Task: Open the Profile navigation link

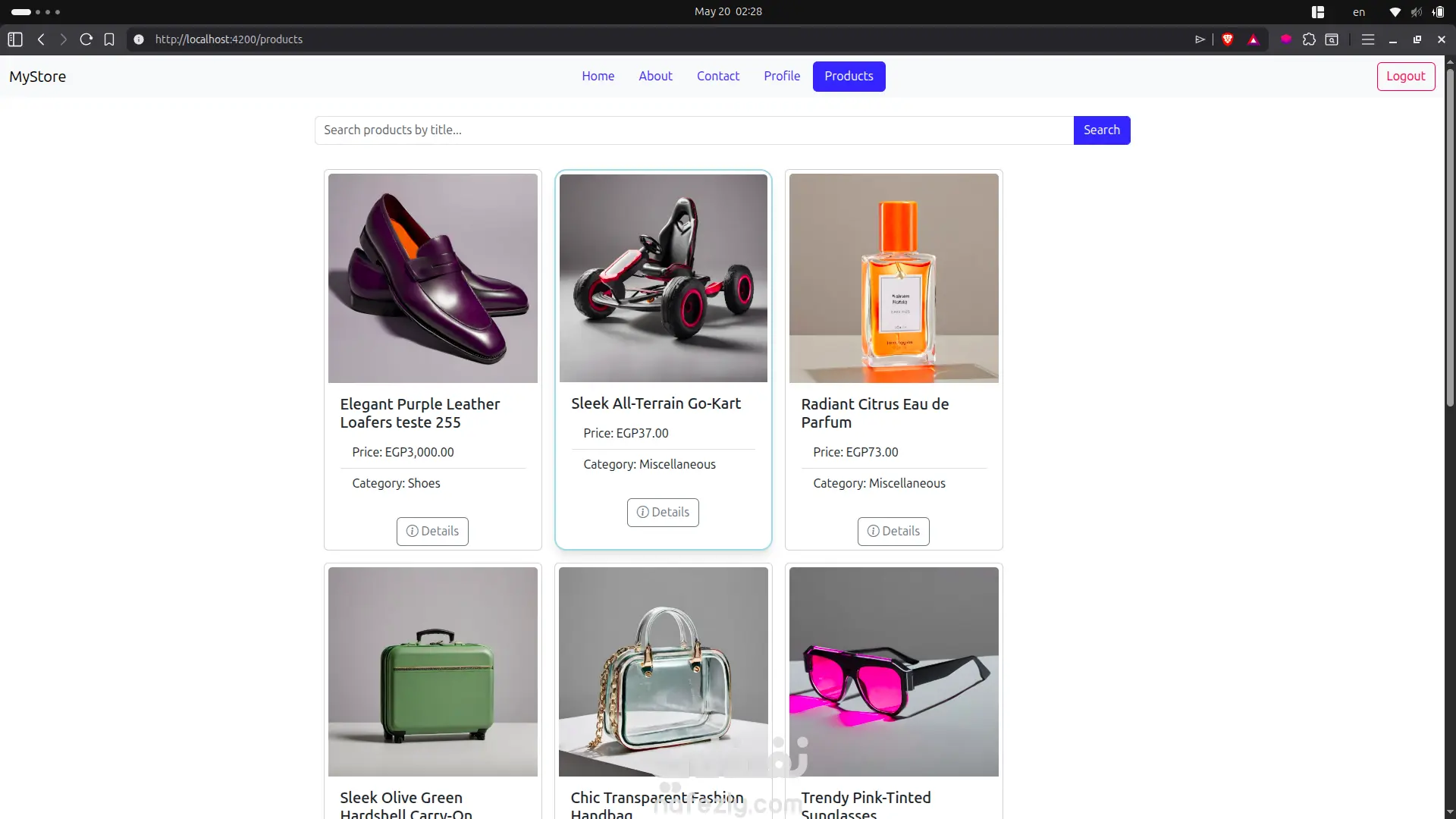Action: click(782, 77)
